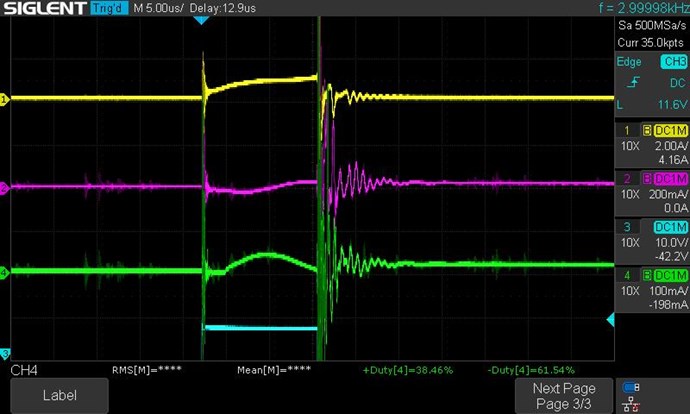Click the Curr 35.0kpts memory depth
The image size is (690, 414).
(x=650, y=43)
